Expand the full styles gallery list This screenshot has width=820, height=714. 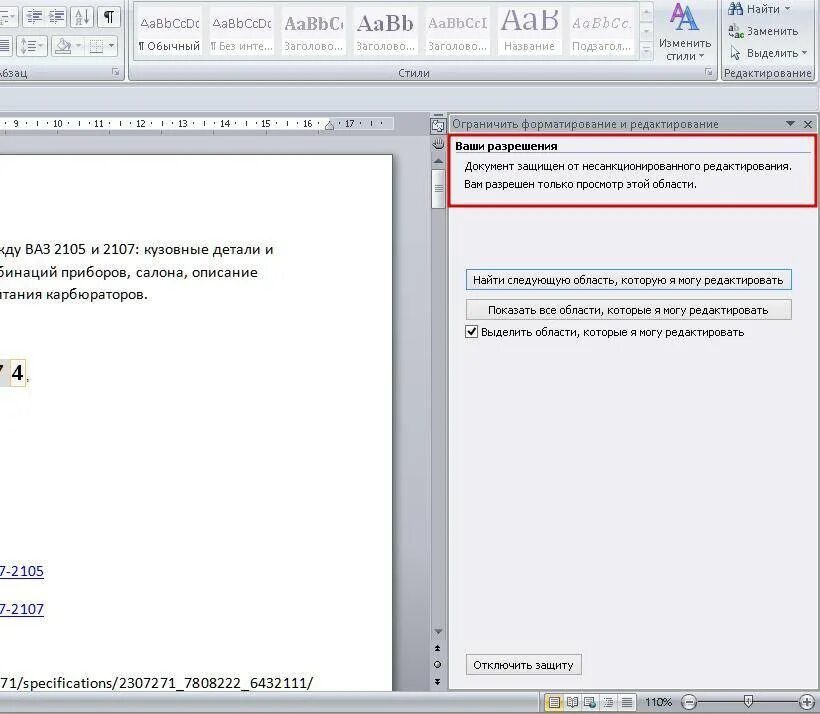646,50
